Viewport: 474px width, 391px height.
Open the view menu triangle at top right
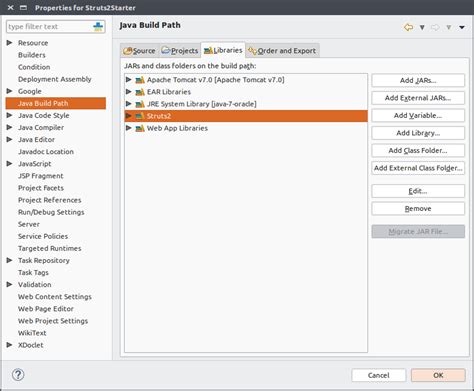[x=462, y=27]
